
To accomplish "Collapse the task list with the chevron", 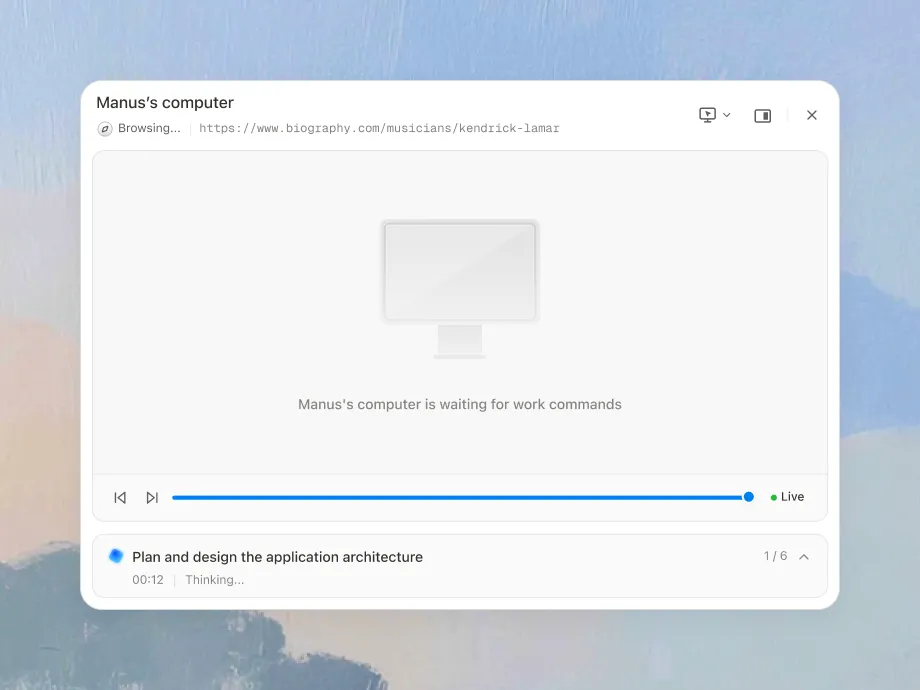I will click(804, 557).
